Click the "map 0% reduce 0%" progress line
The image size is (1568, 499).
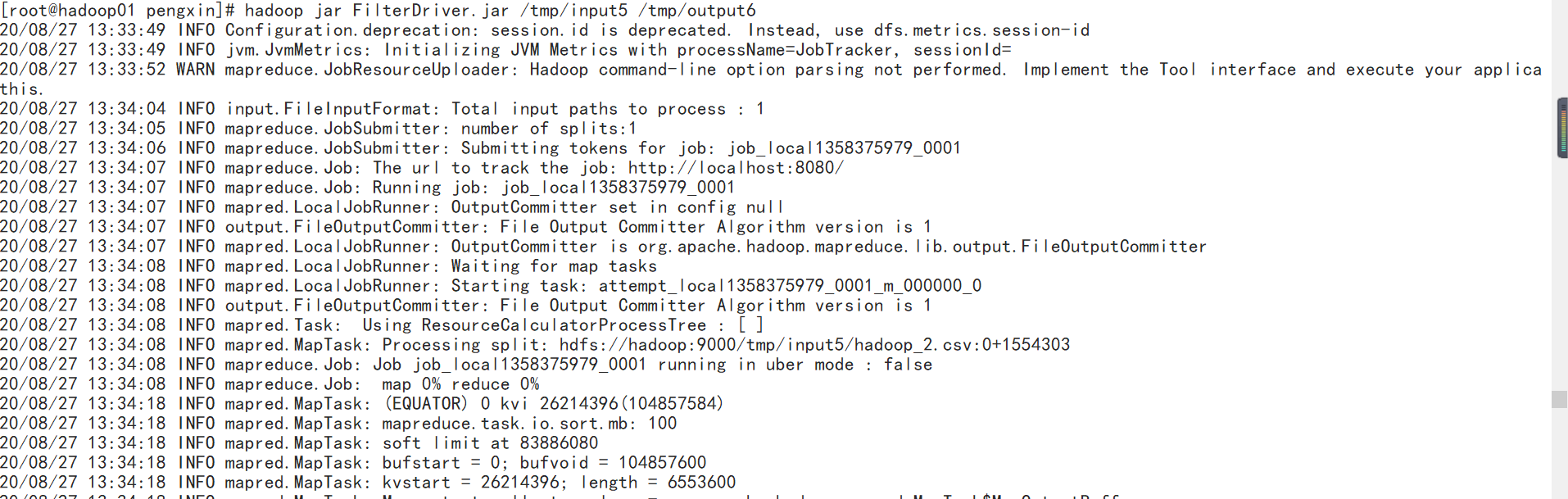460,384
